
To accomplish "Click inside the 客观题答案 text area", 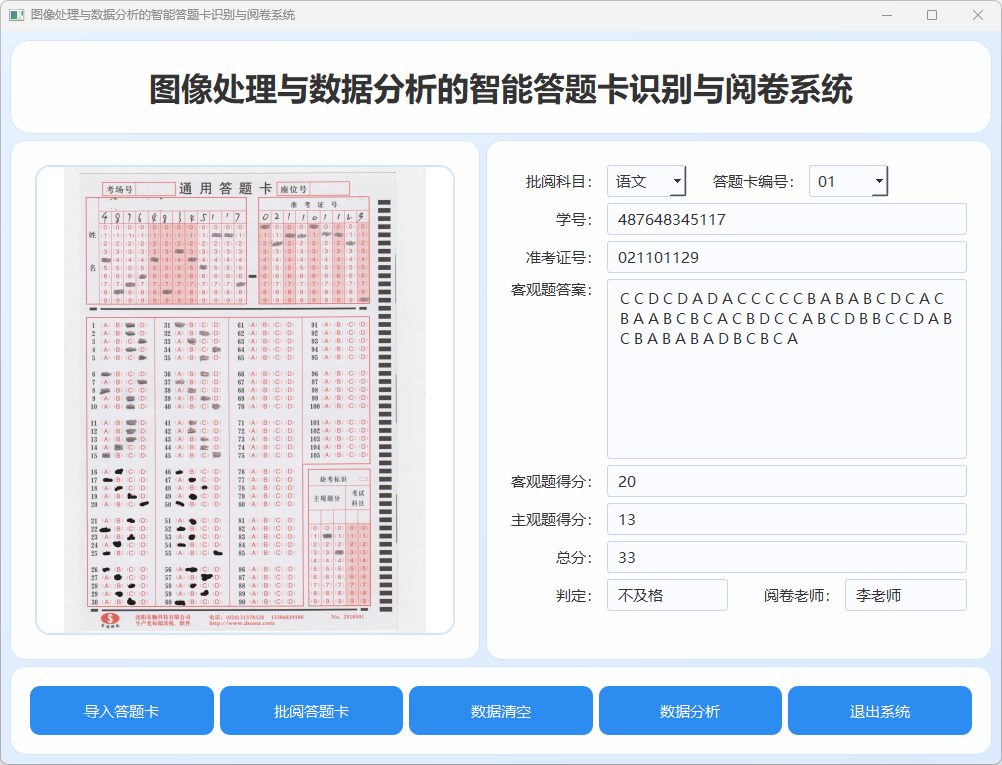I will 786,368.
